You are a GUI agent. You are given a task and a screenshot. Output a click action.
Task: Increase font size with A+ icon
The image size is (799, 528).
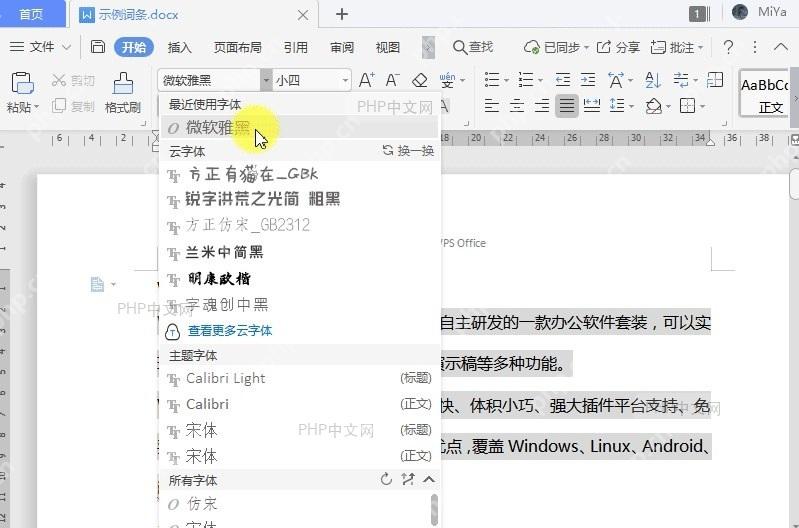[366, 80]
